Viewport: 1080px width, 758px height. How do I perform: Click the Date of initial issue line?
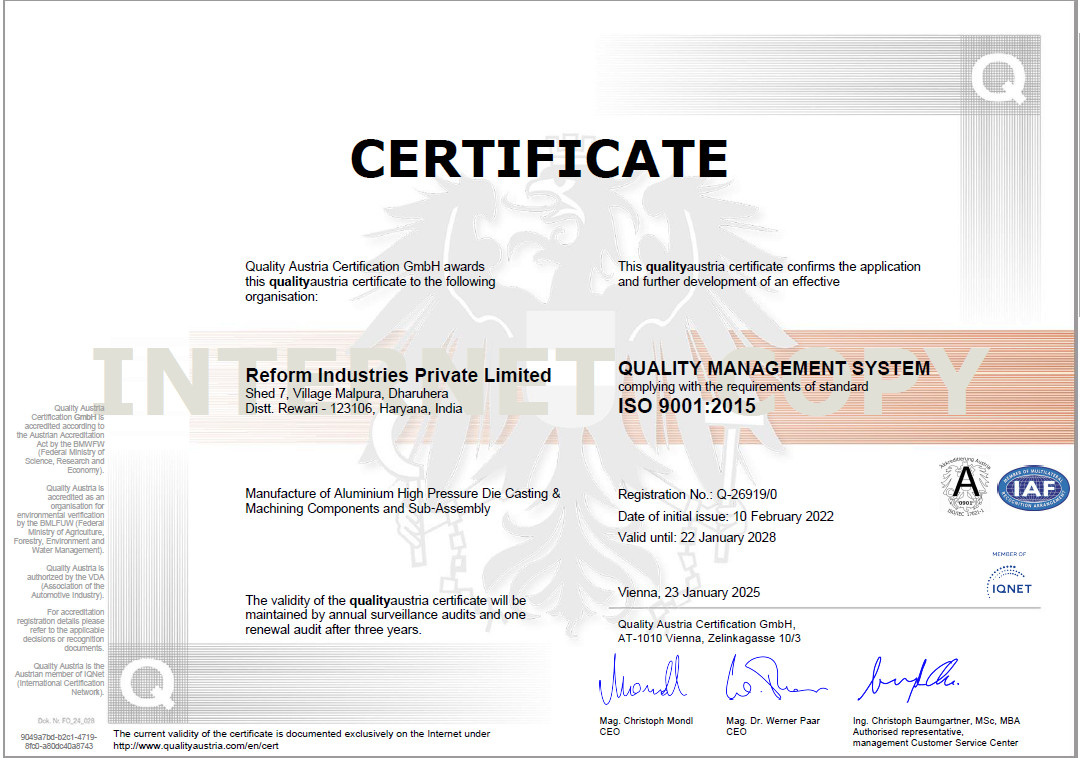pyautogui.click(x=725, y=516)
